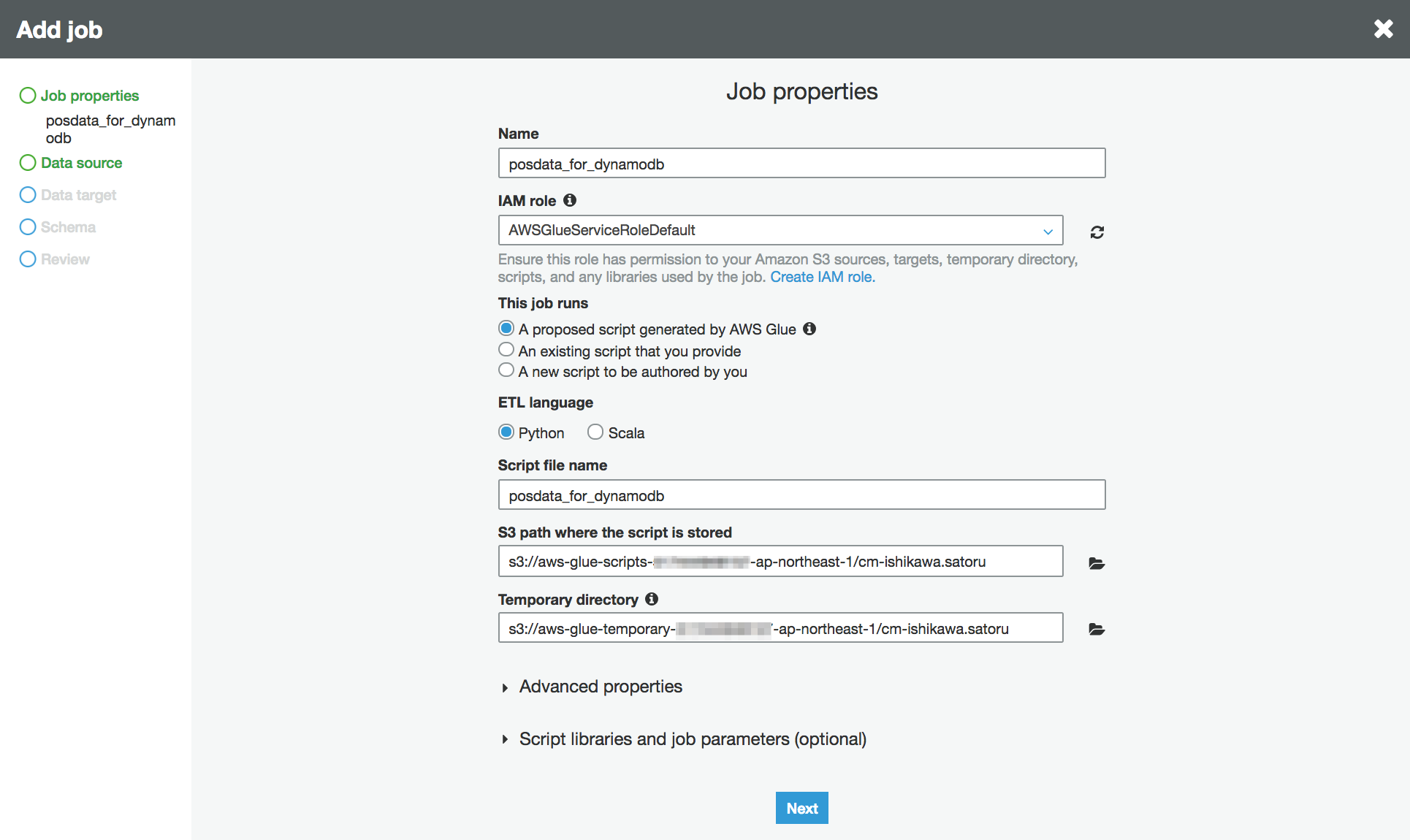Close the Add job dialog
The width and height of the screenshot is (1410, 840).
(x=1383, y=29)
